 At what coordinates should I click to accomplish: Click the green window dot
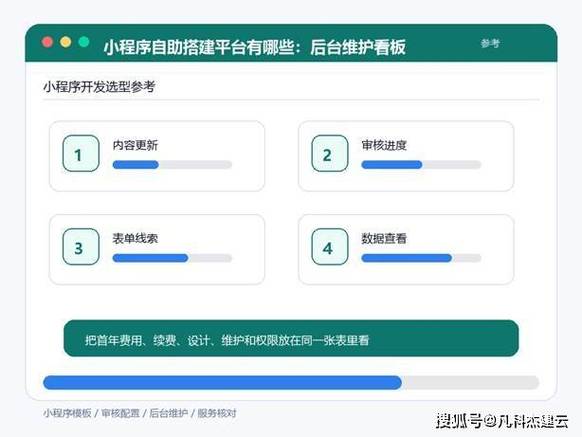(84, 42)
